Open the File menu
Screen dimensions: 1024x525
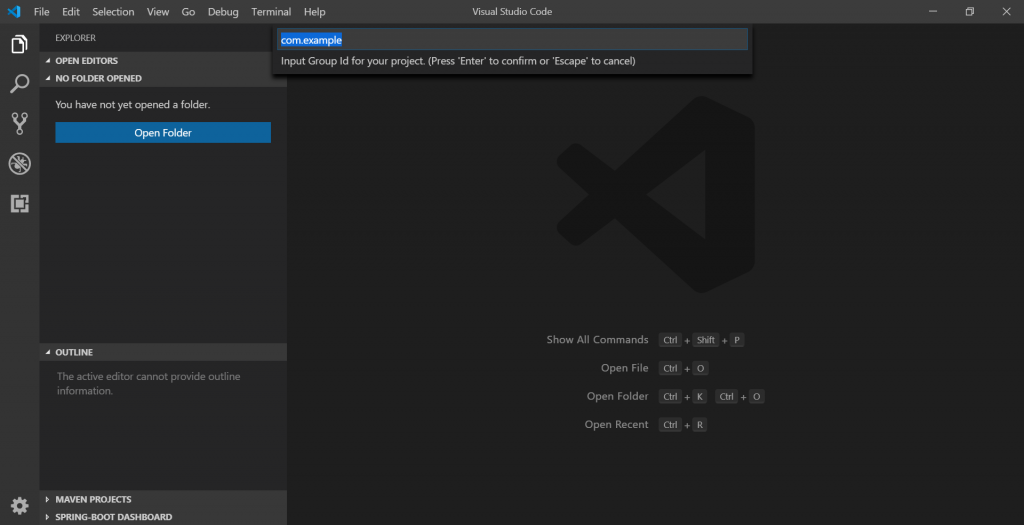[x=41, y=12]
